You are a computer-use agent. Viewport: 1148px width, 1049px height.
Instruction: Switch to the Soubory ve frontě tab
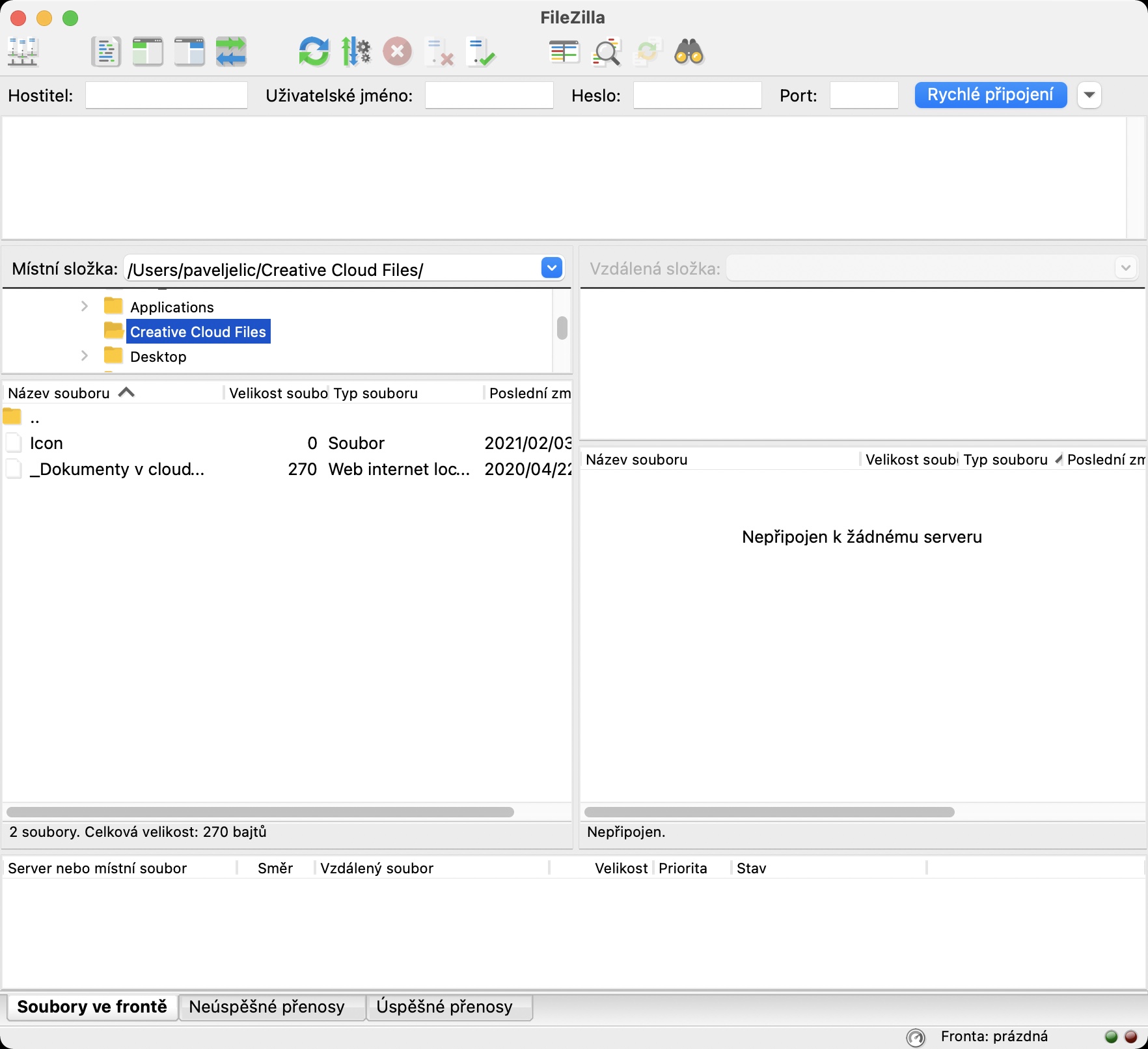92,1007
